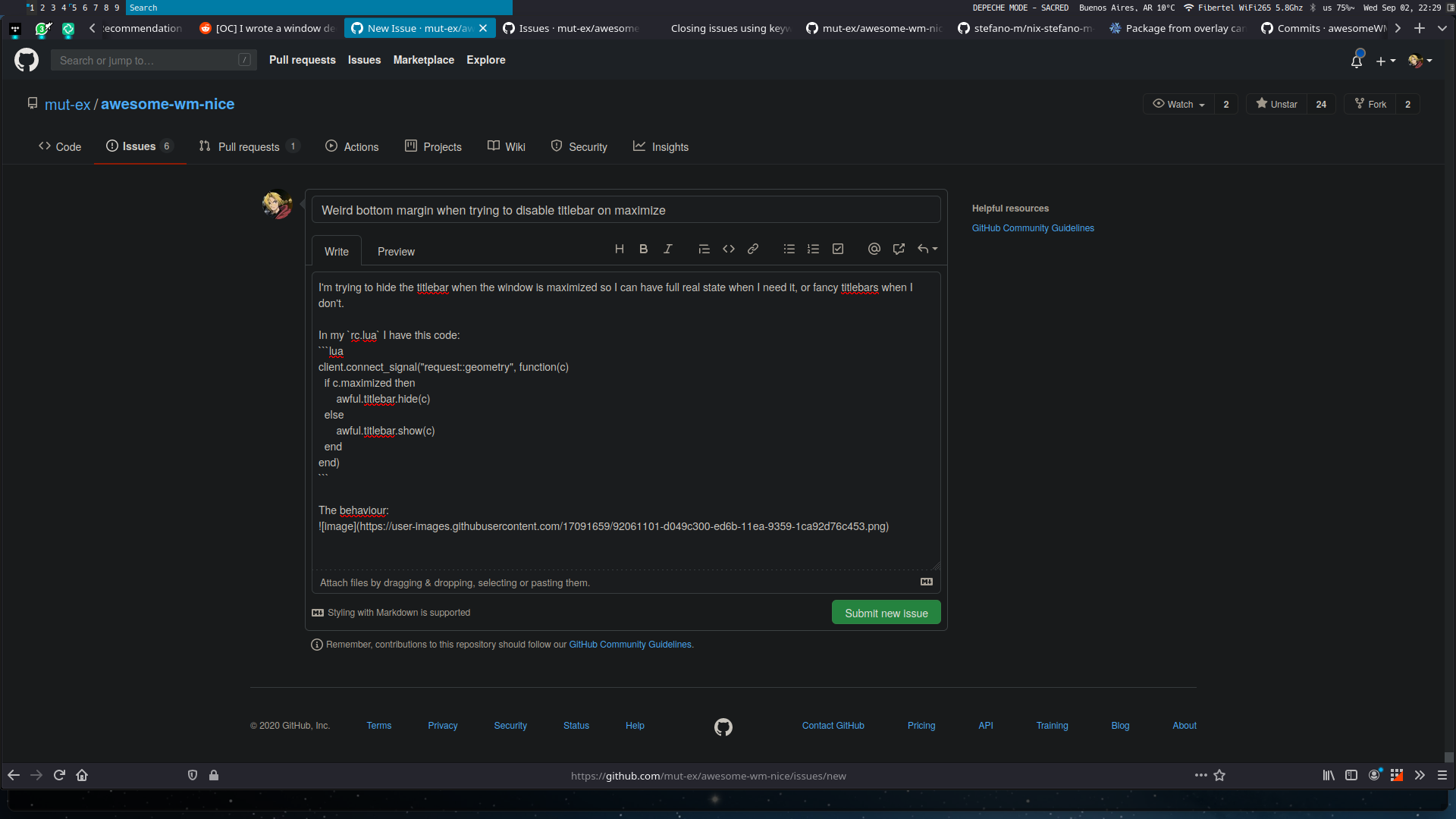Reload the page from bottom toolbar
1456x819 pixels.
[x=59, y=775]
